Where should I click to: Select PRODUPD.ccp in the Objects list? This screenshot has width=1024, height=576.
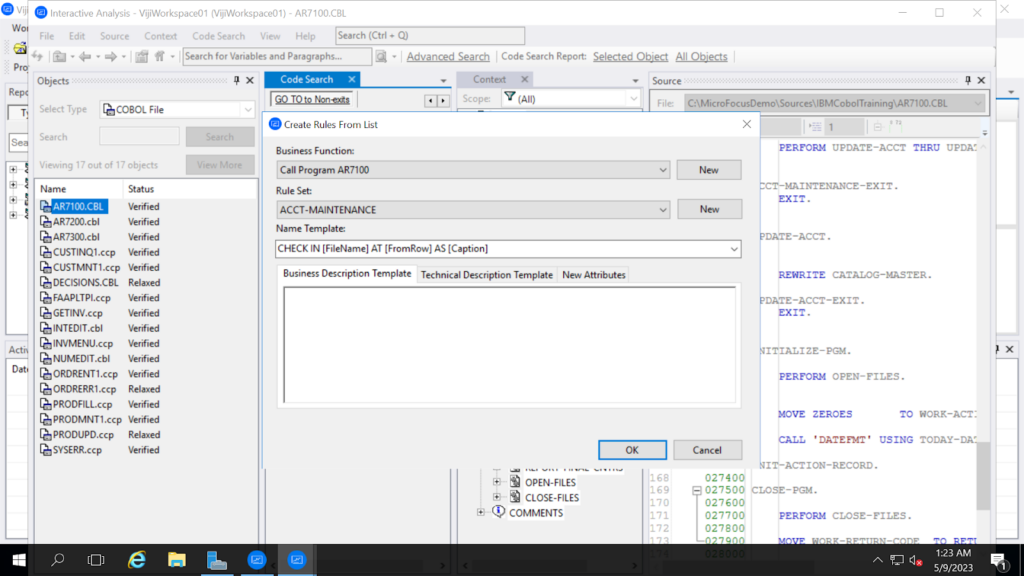83,435
